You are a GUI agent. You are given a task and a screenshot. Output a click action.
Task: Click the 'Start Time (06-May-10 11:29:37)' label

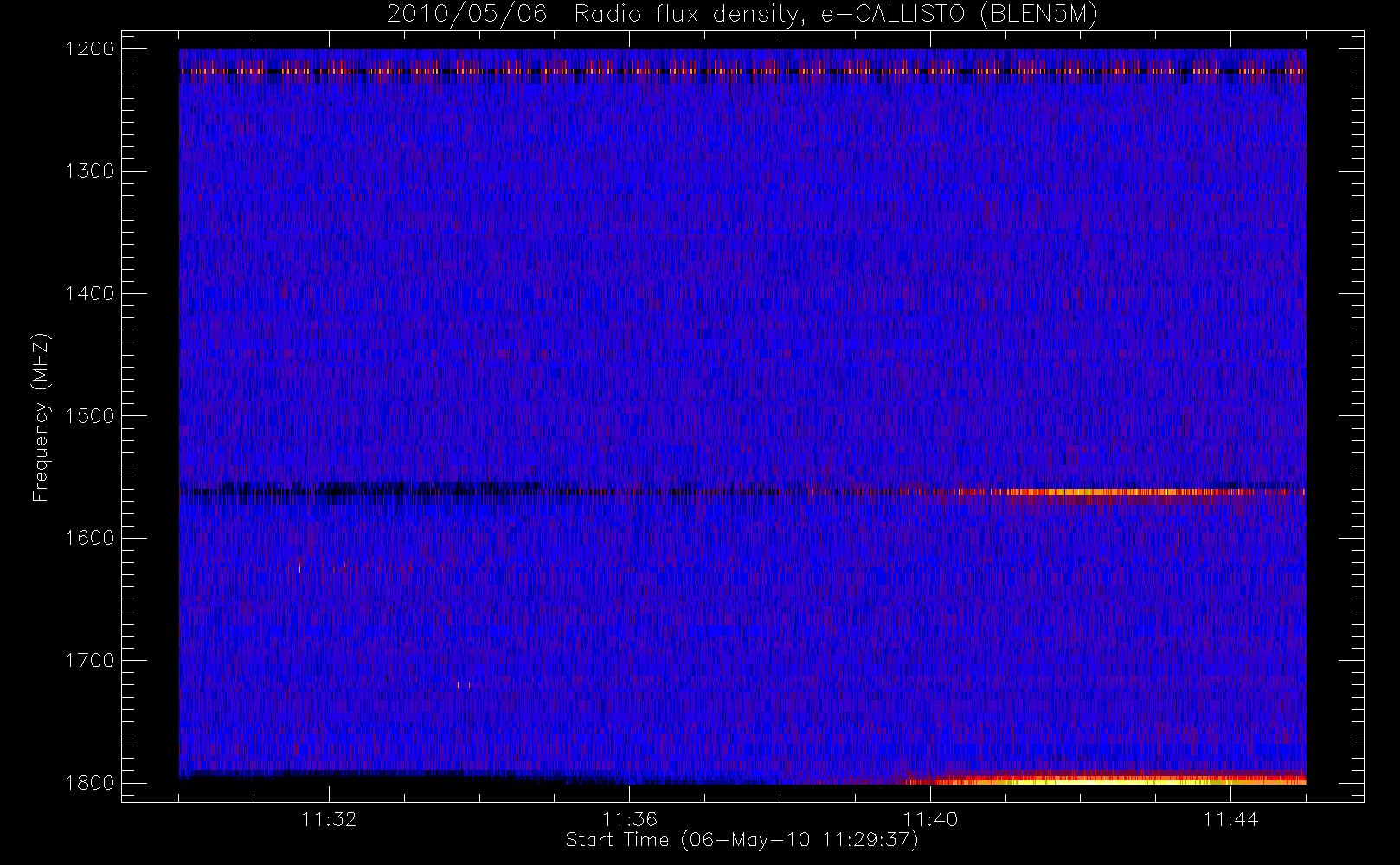(x=742, y=840)
